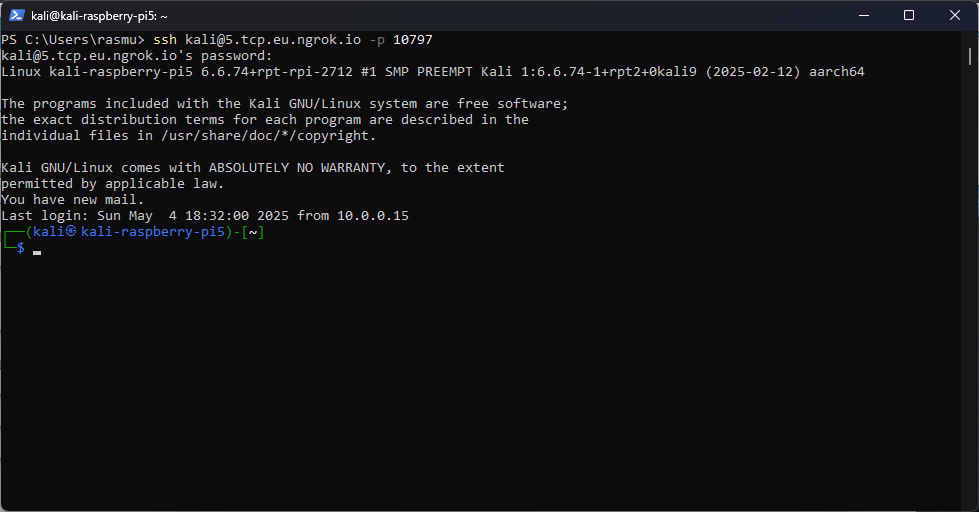
Task: Click the password prompt line
Action: (x=136, y=56)
